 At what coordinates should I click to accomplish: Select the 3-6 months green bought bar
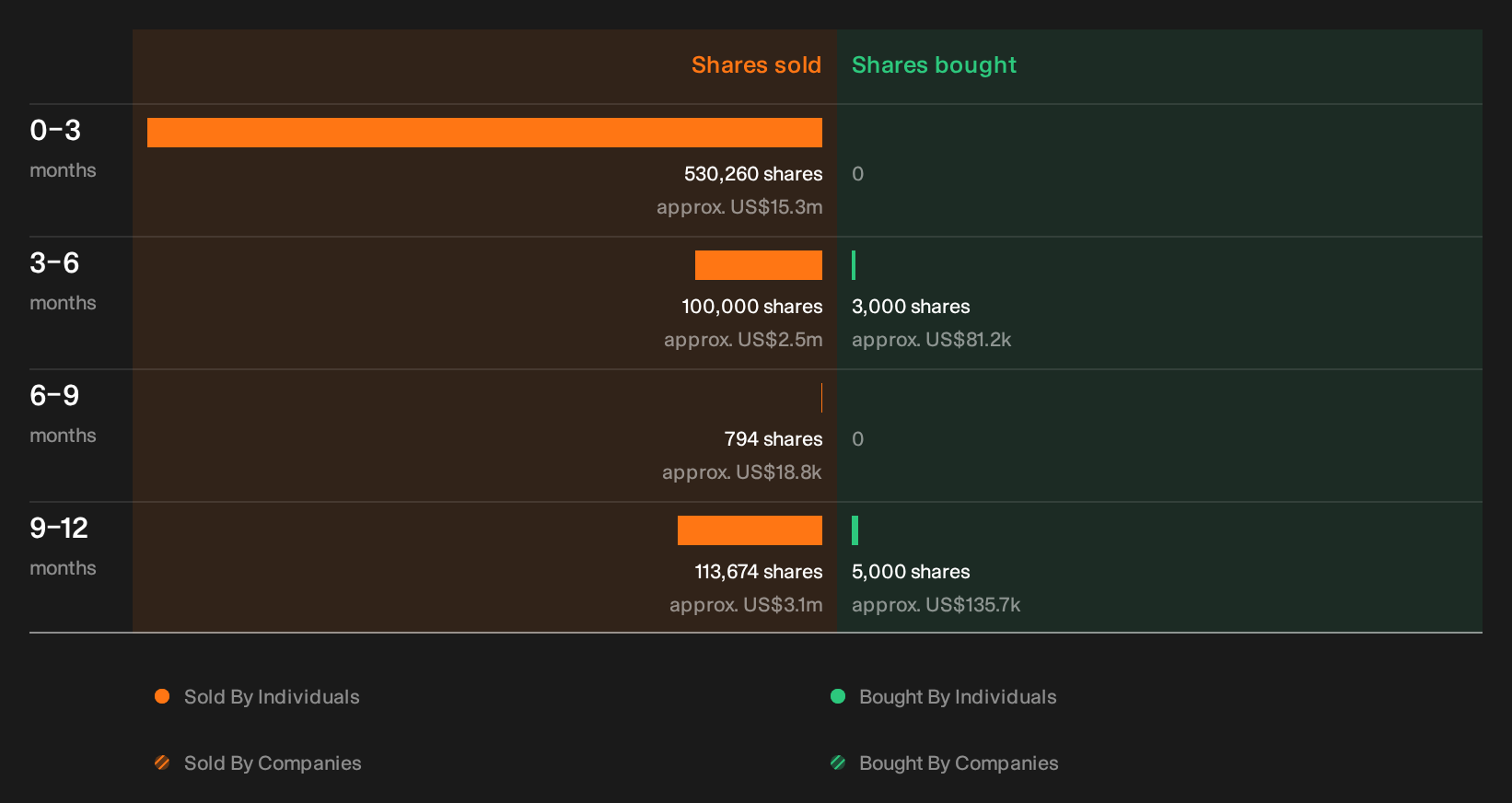[854, 265]
